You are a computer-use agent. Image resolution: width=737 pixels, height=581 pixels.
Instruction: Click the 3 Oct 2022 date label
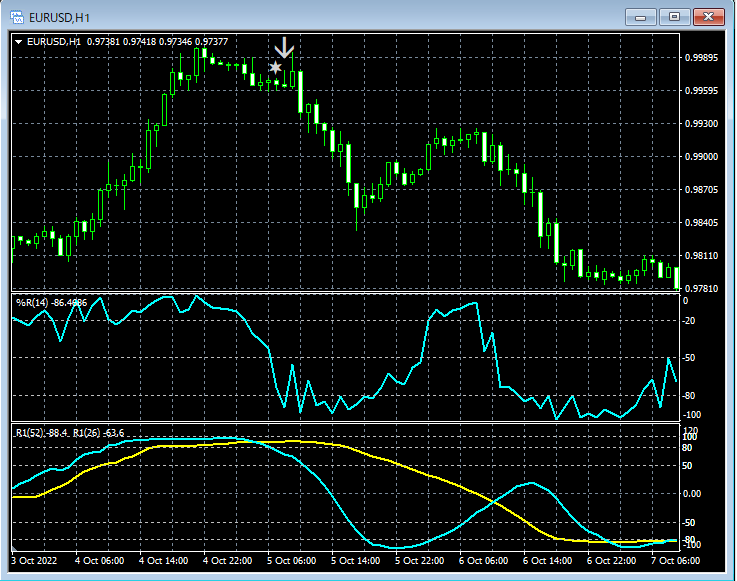pyautogui.click(x=36, y=561)
